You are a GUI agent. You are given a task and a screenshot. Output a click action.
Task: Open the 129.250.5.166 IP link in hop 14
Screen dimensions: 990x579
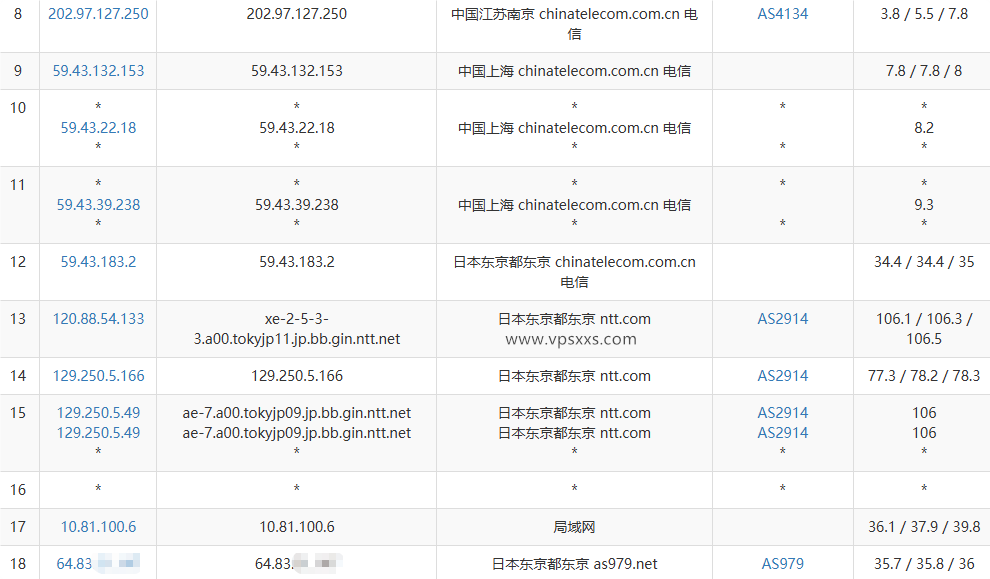tap(98, 376)
